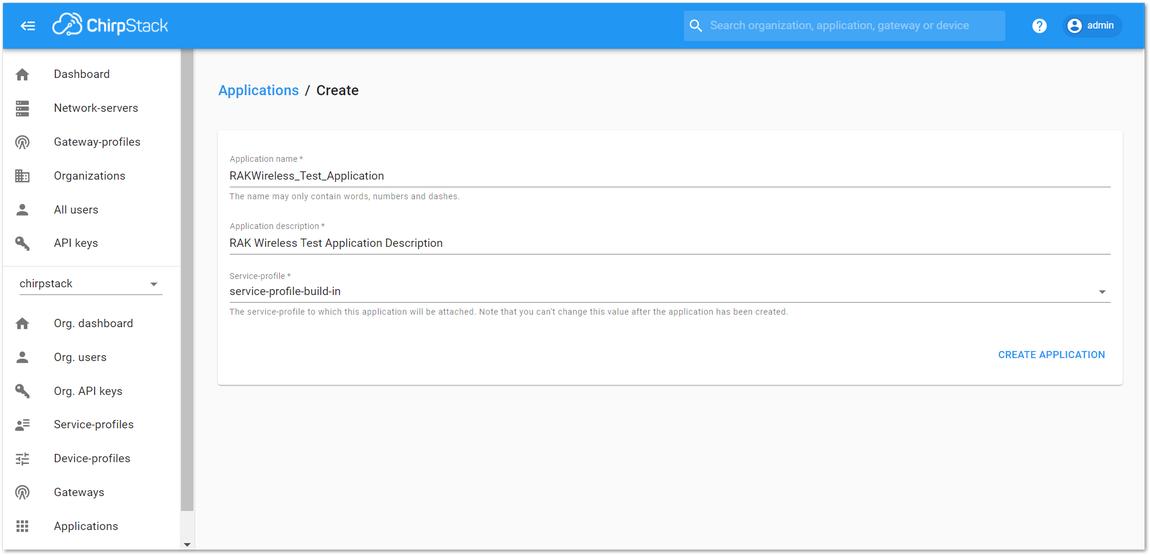The width and height of the screenshot is (1150, 555).
Task: Open the help question mark icon
Action: (x=1039, y=26)
